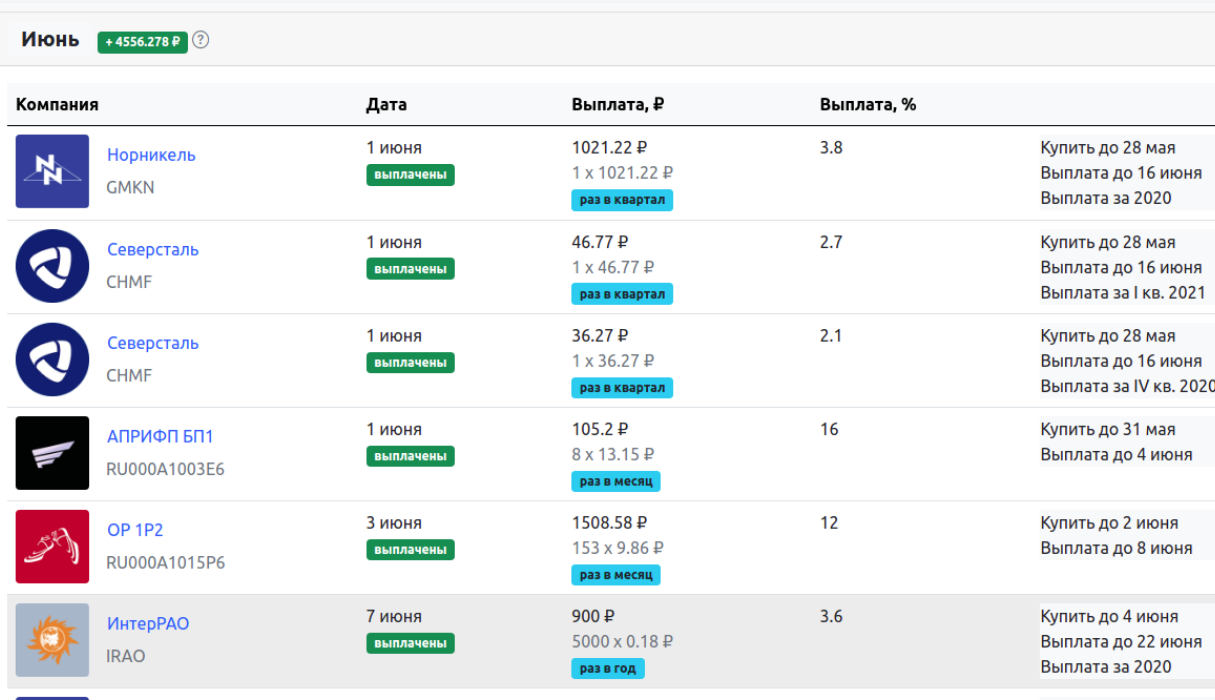Click the Дата column header
1215x700 pixels.
point(386,104)
